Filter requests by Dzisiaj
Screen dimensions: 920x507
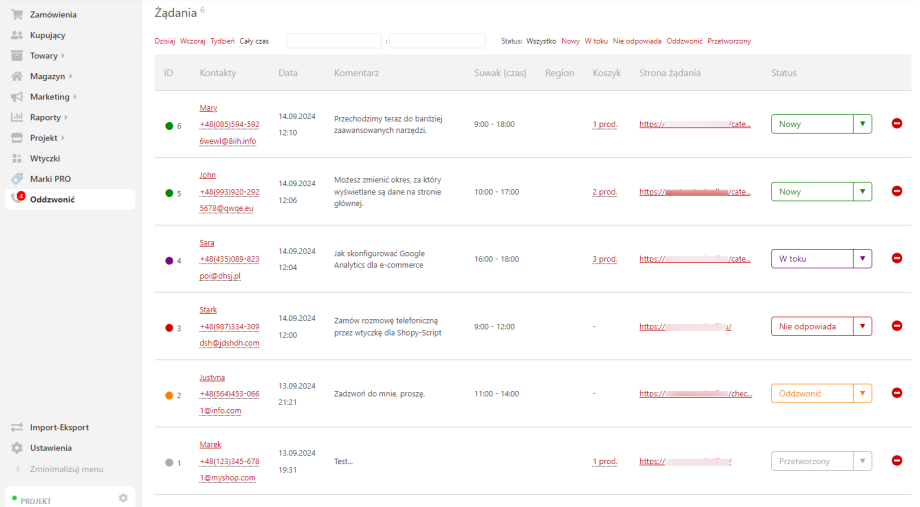[x=165, y=41]
